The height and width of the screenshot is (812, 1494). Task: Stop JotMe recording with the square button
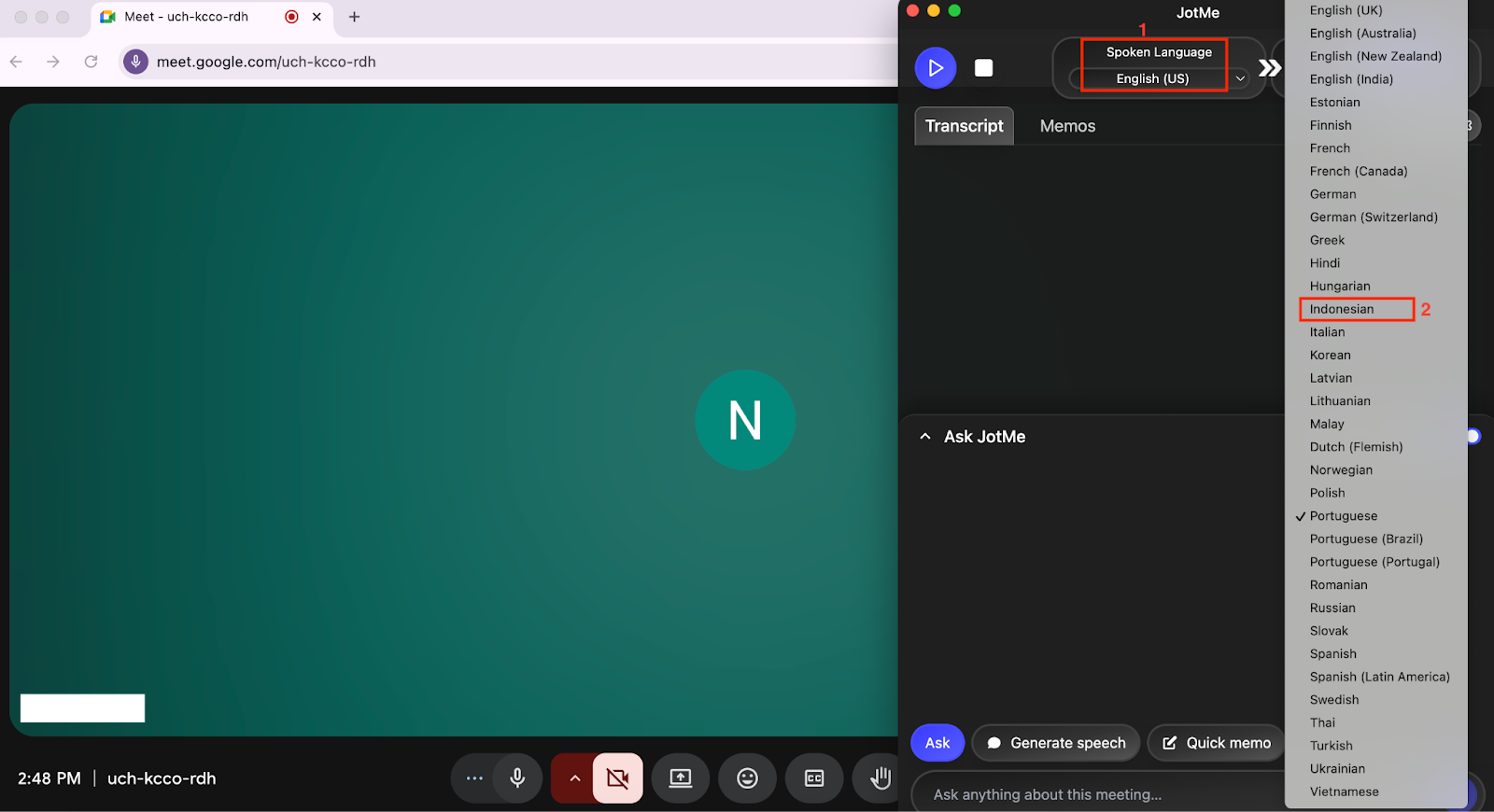click(x=983, y=68)
